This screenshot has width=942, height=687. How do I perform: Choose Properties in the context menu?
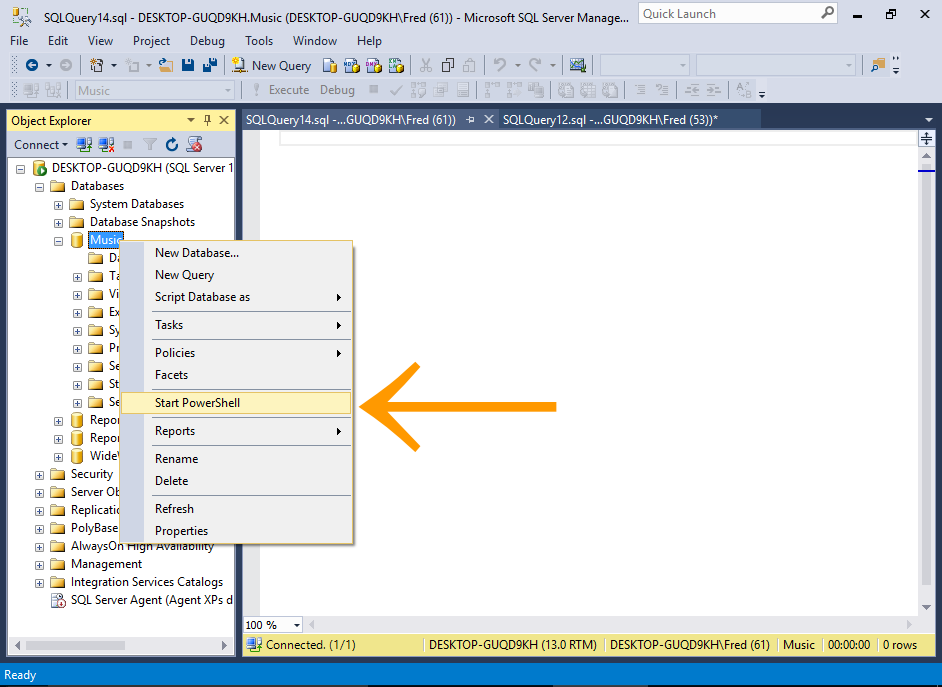pyautogui.click(x=181, y=531)
